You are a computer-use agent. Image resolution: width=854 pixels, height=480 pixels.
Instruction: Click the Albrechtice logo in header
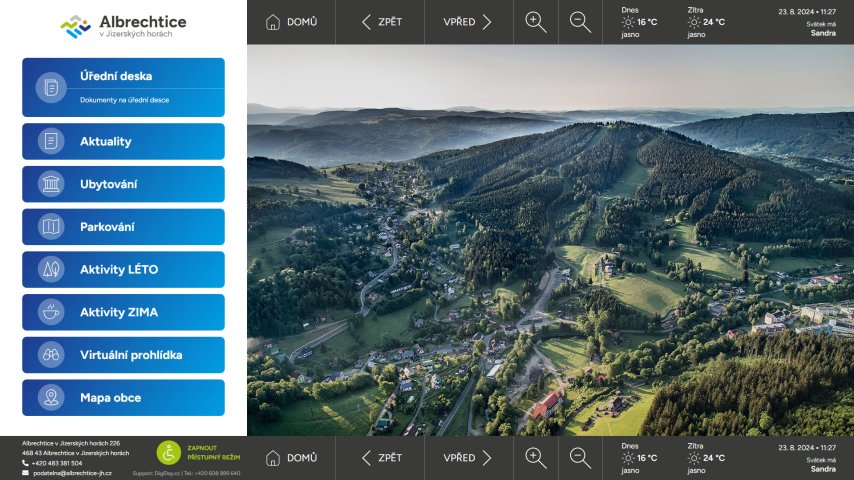[x=123, y=26]
